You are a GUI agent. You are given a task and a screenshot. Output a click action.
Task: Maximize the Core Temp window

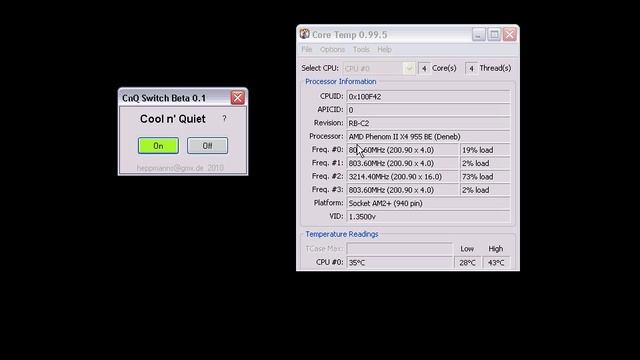click(x=494, y=35)
